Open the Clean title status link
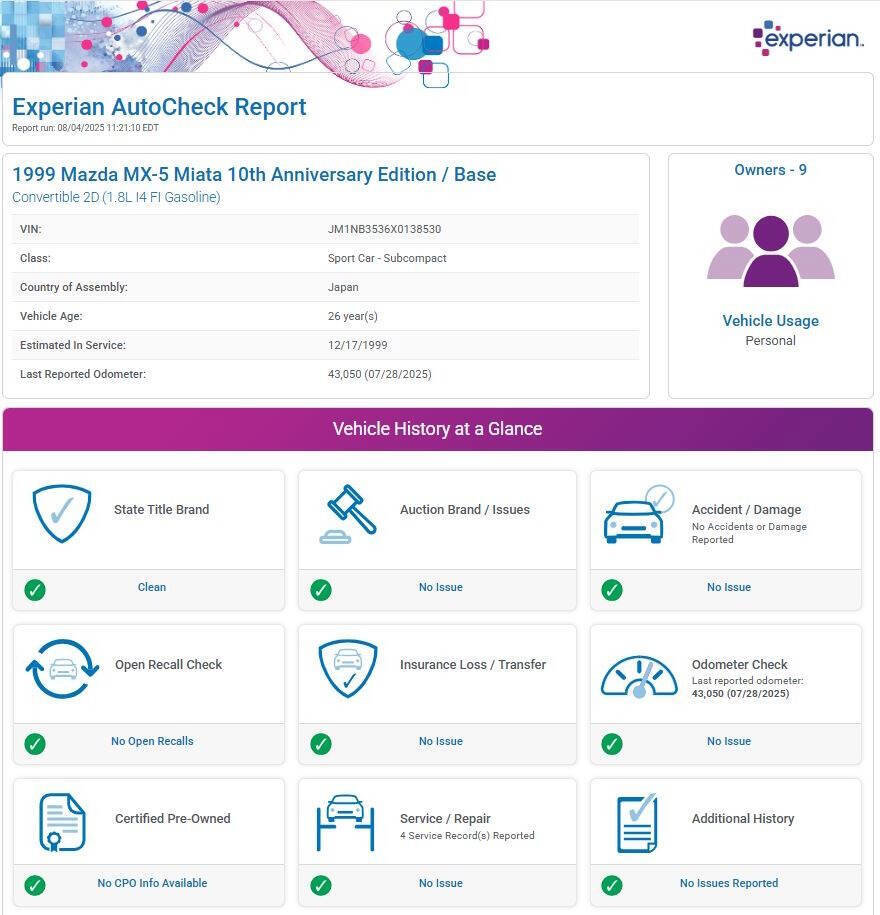Image resolution: width=880 pixels, height=915 pixels. click(152, 587)
